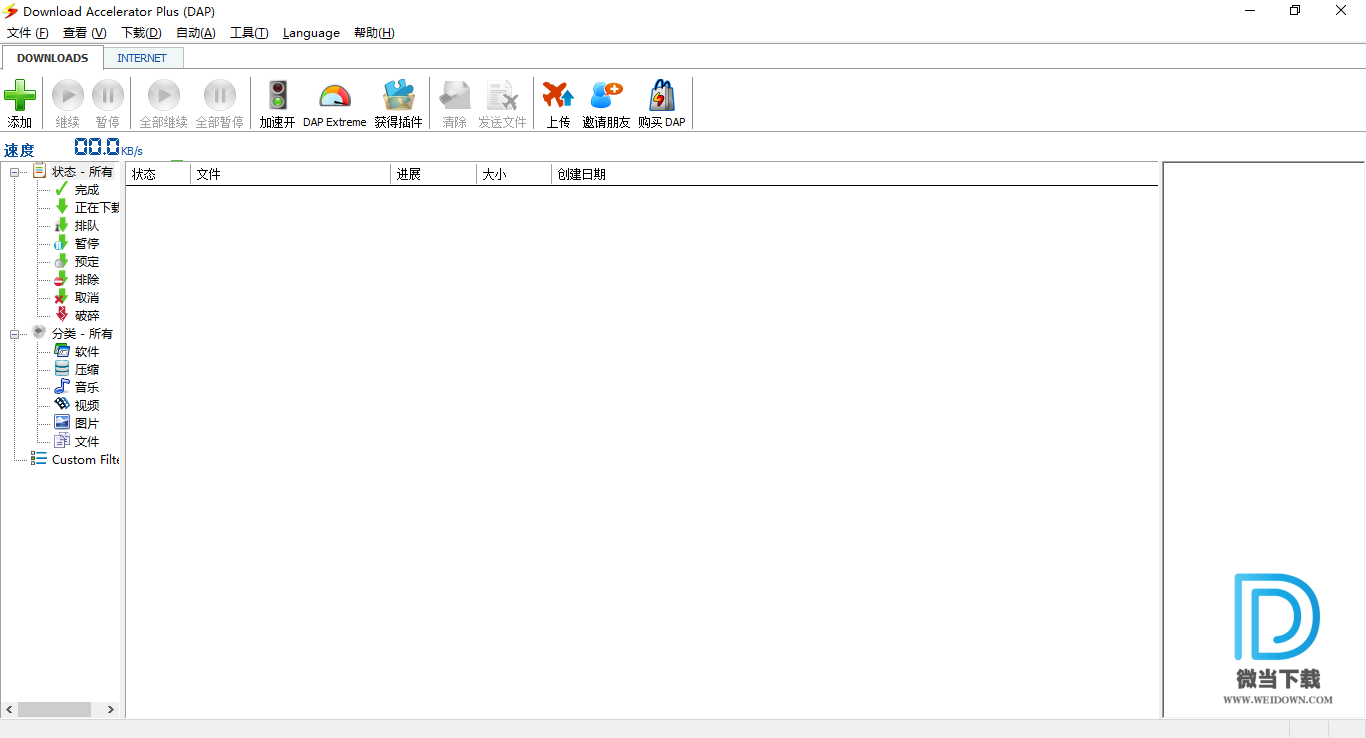Viewport: 1366px width, 738px height.
Task: Open the 工具(T) menu
Action: pyautogui.click(x=249, y=33)
